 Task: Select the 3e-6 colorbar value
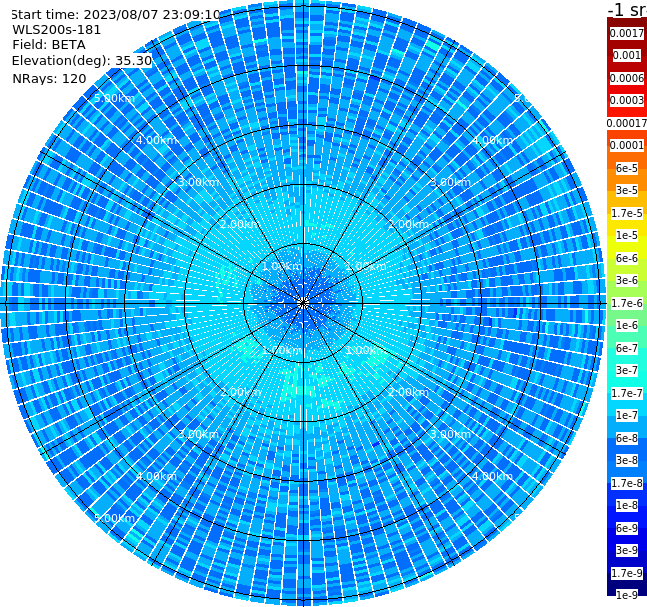626,280
